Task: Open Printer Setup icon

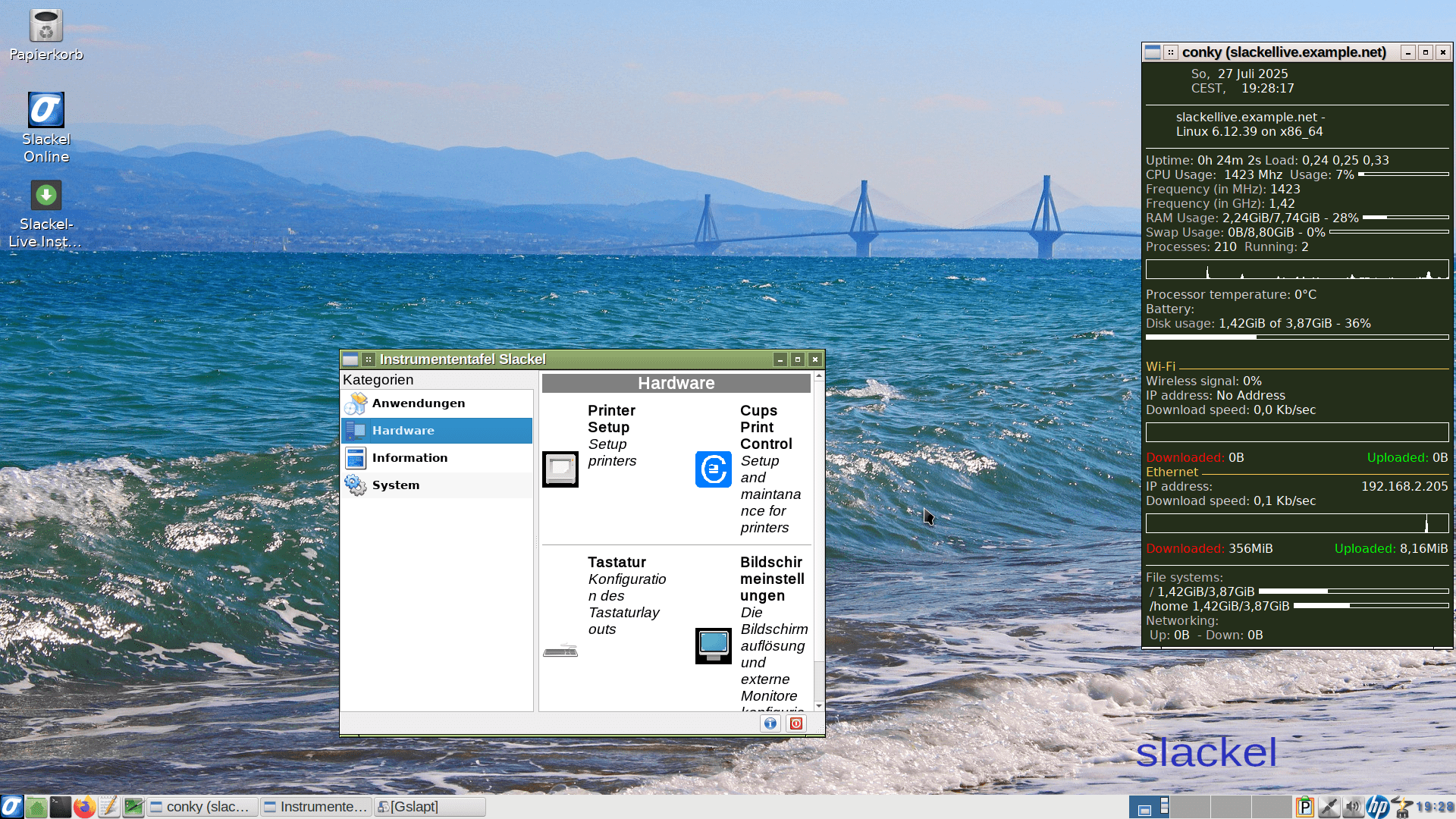Action: point(560,469)
